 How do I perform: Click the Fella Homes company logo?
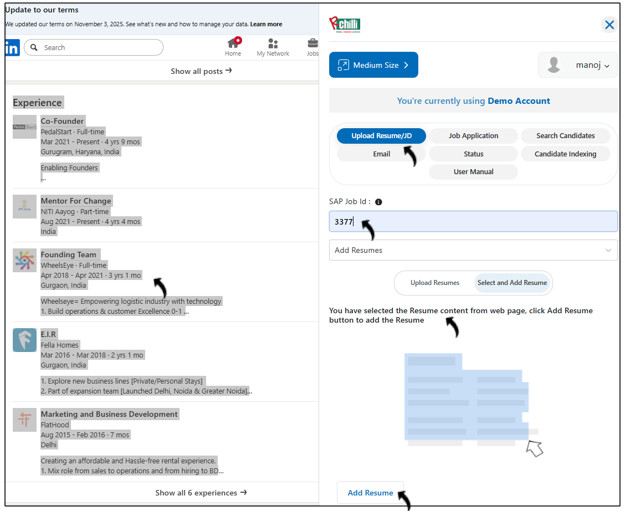tap(25, 340)
